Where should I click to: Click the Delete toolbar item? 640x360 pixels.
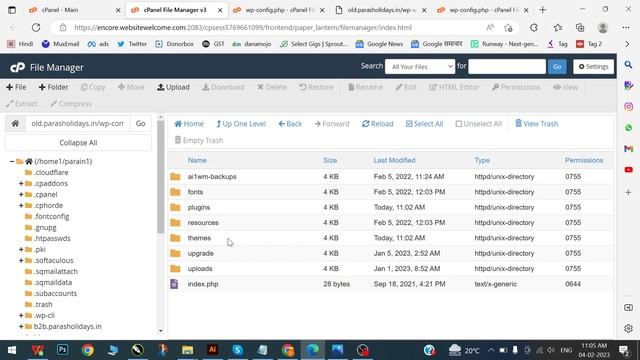tap(272, 87)
